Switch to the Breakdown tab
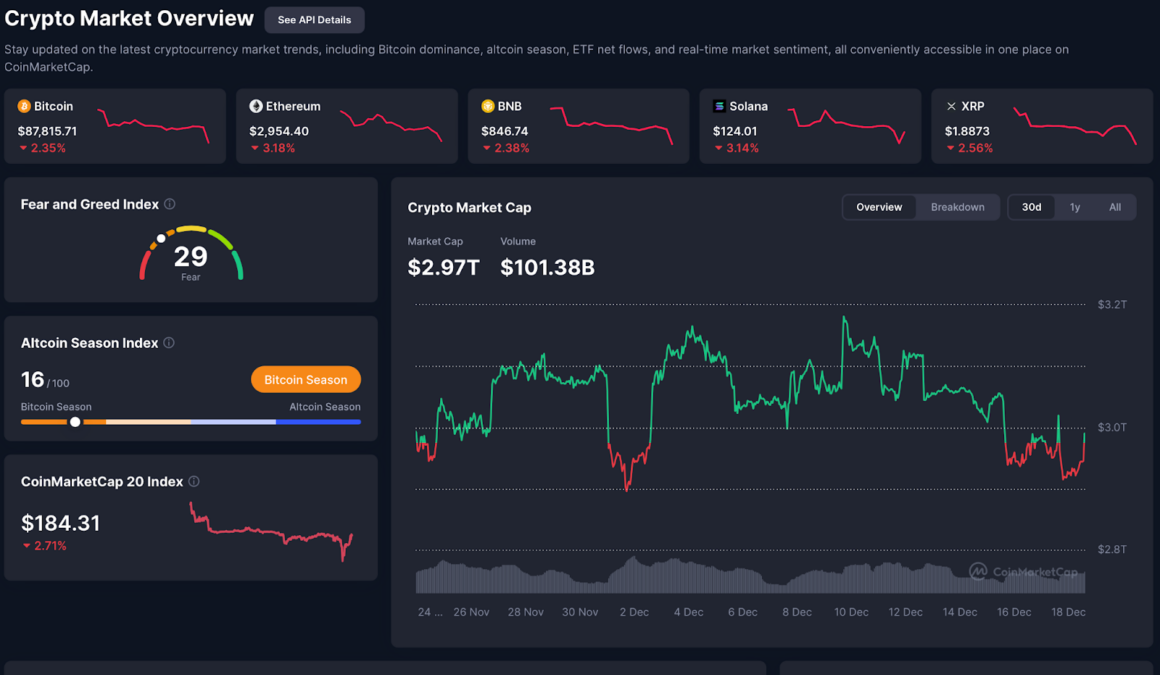1160x675 pixels. (x=957, y=207)
